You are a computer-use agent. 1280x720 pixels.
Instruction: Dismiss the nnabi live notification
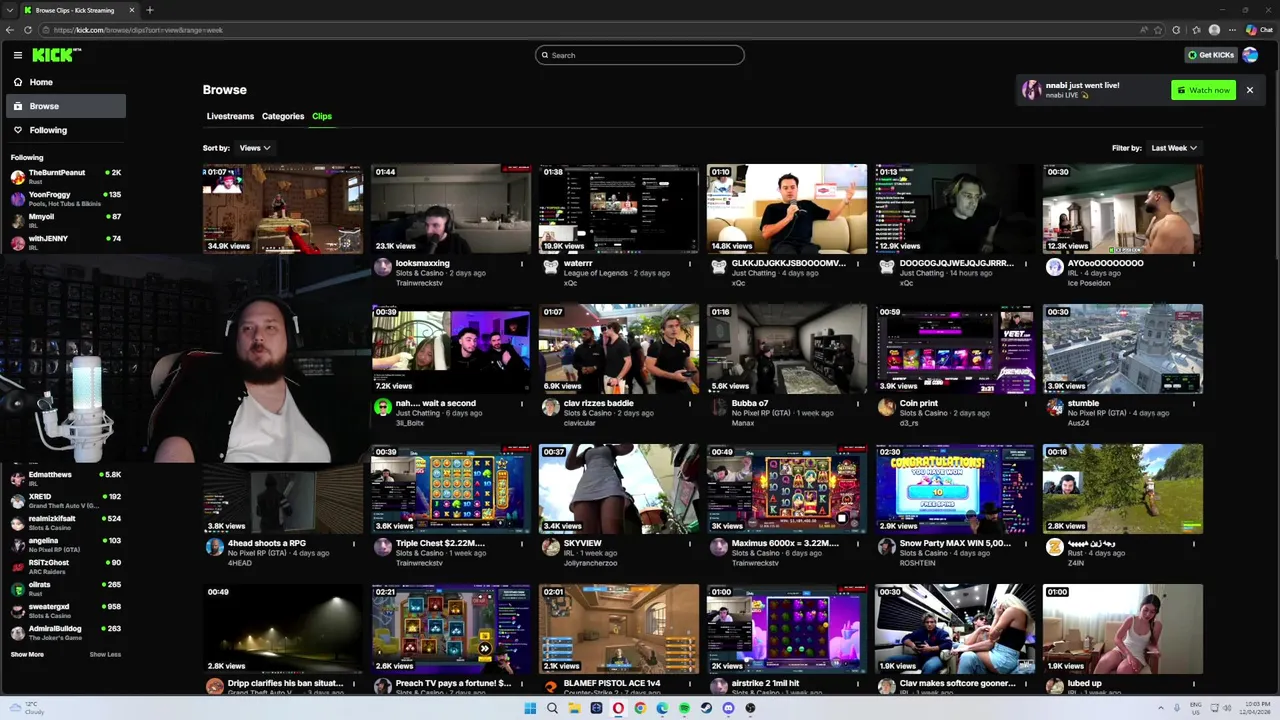coord(1249,90)
